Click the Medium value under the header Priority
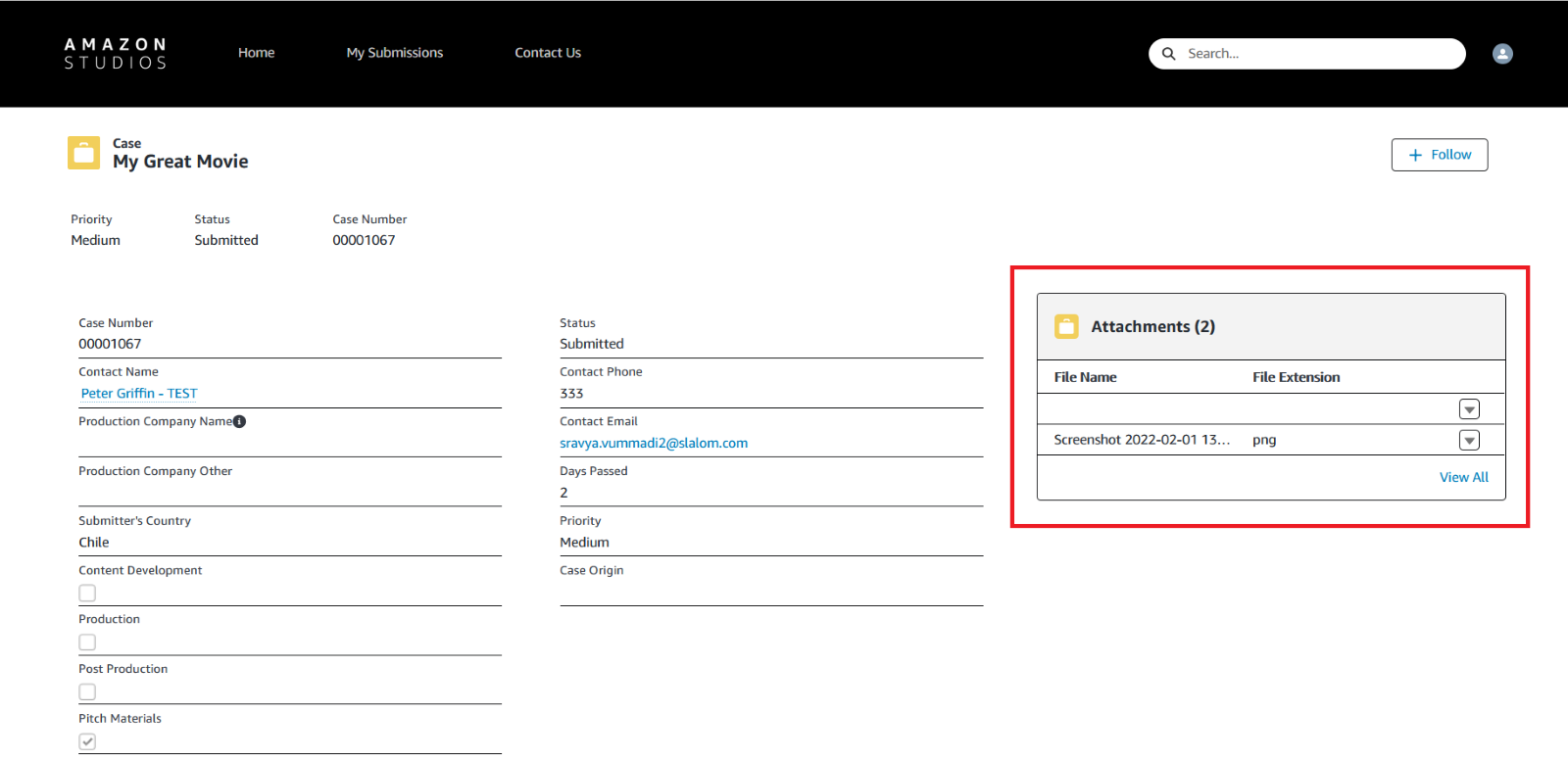Viewport: 1568px width, 762px height. 95,240
